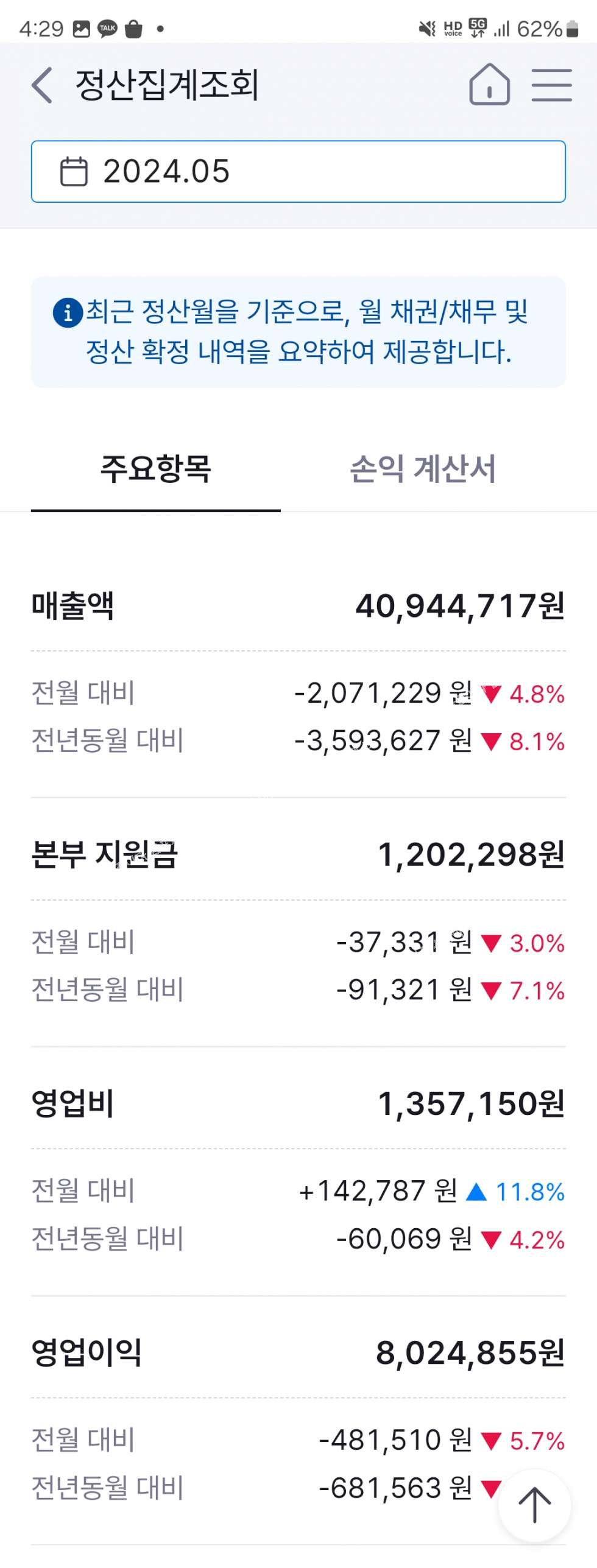Tap the battery status icon
This screenshot has width=597, height=1568.
tap(572, 29)
